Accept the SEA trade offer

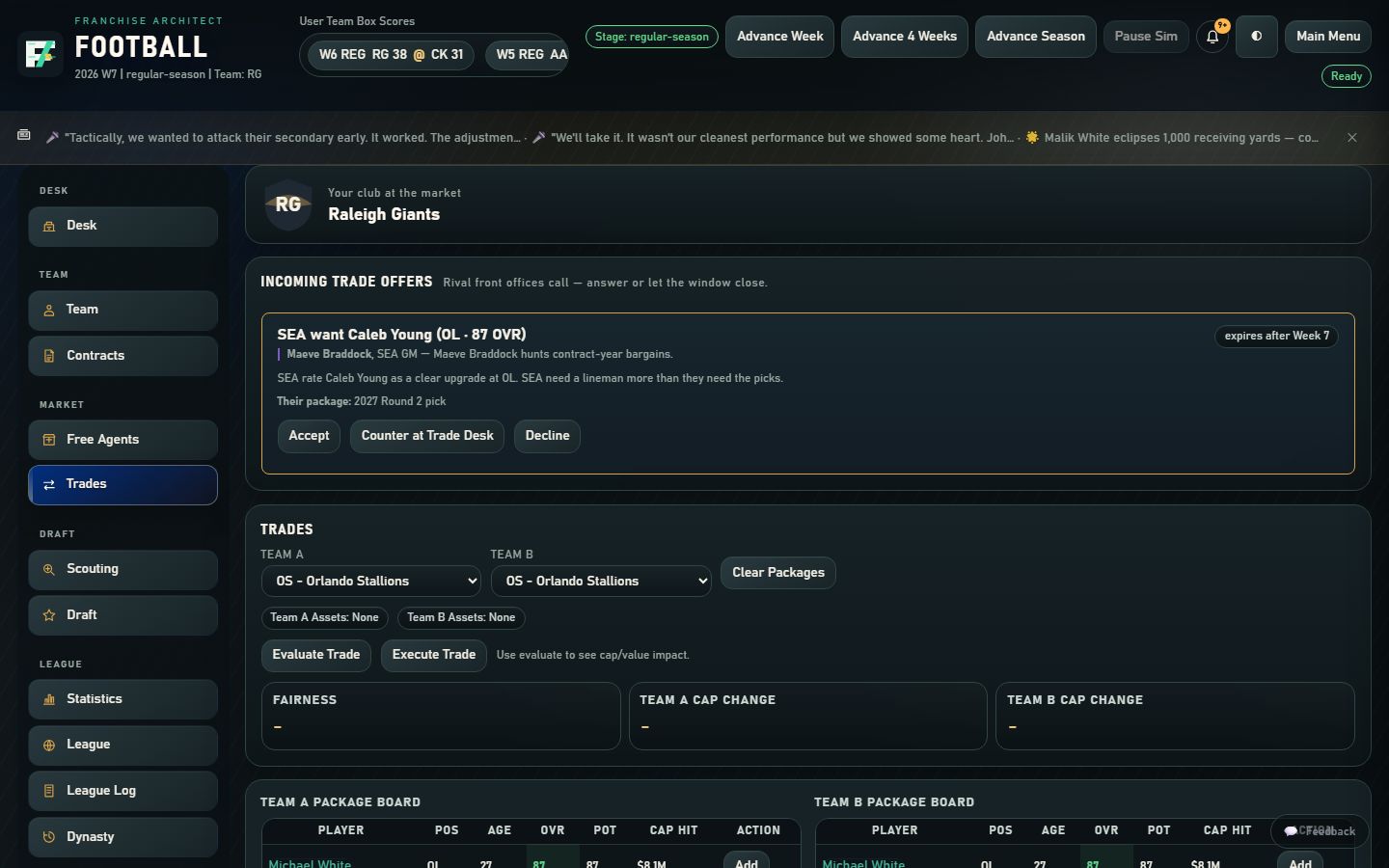[x=309, y=436]
